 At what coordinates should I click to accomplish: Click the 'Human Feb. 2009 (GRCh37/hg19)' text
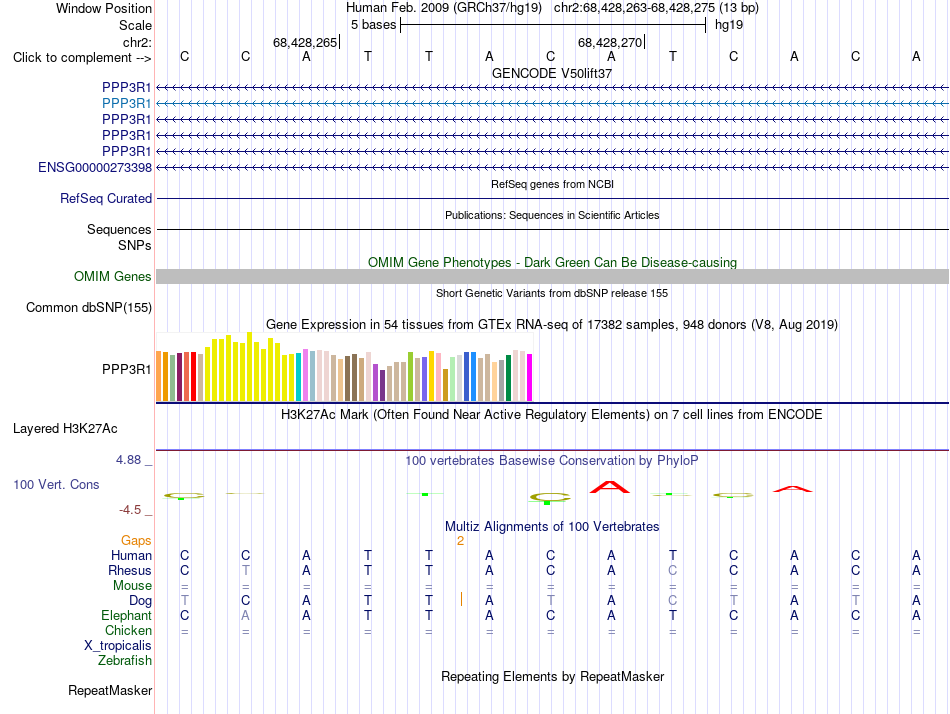click(x=443, y=8)
